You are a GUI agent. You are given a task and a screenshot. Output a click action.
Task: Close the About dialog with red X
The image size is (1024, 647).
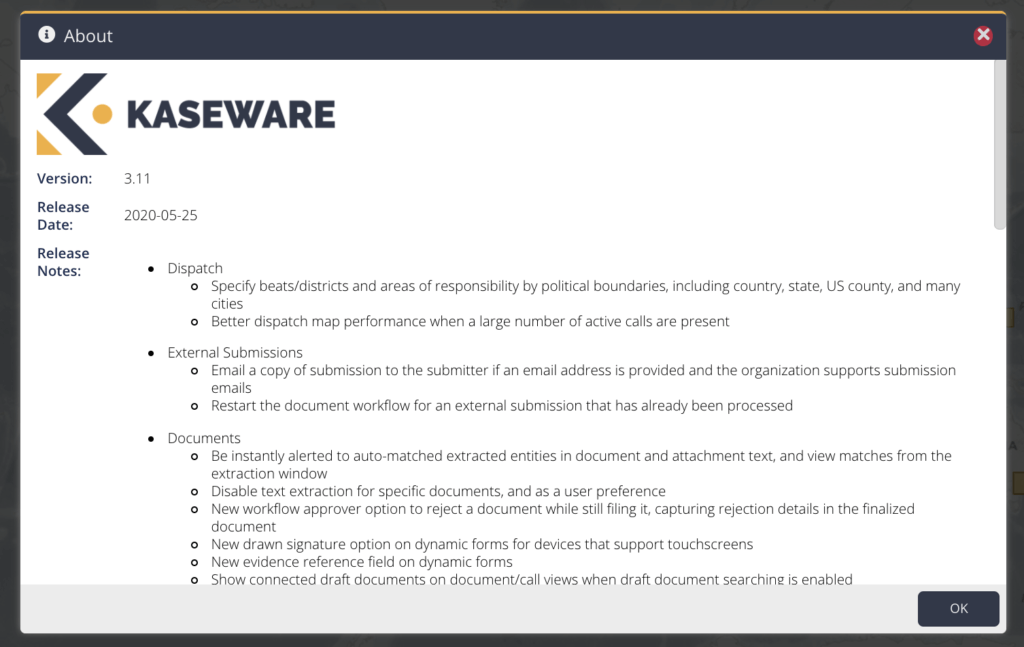click(983, 35)
